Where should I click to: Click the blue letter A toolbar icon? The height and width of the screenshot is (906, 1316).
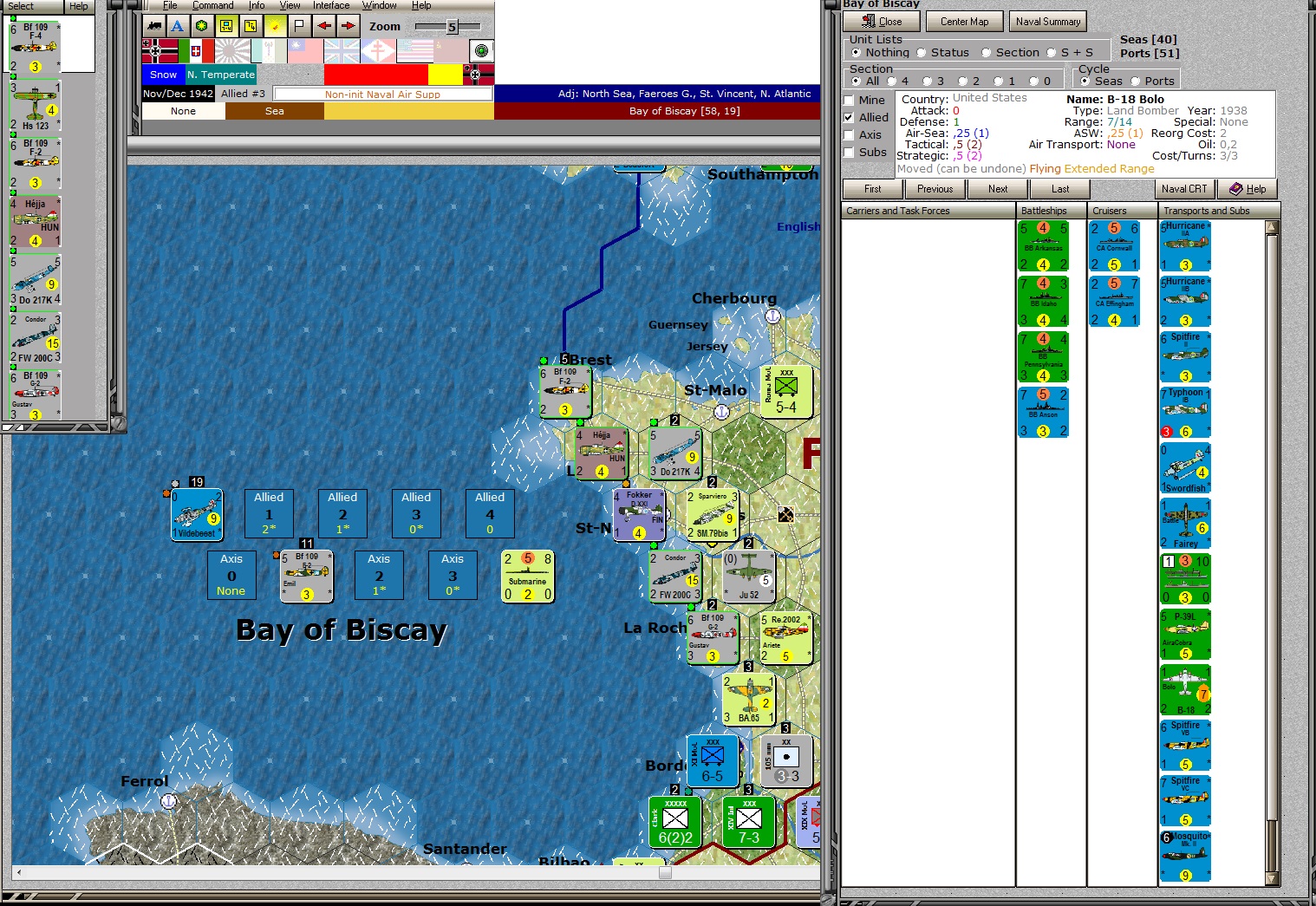coord(178,26)
